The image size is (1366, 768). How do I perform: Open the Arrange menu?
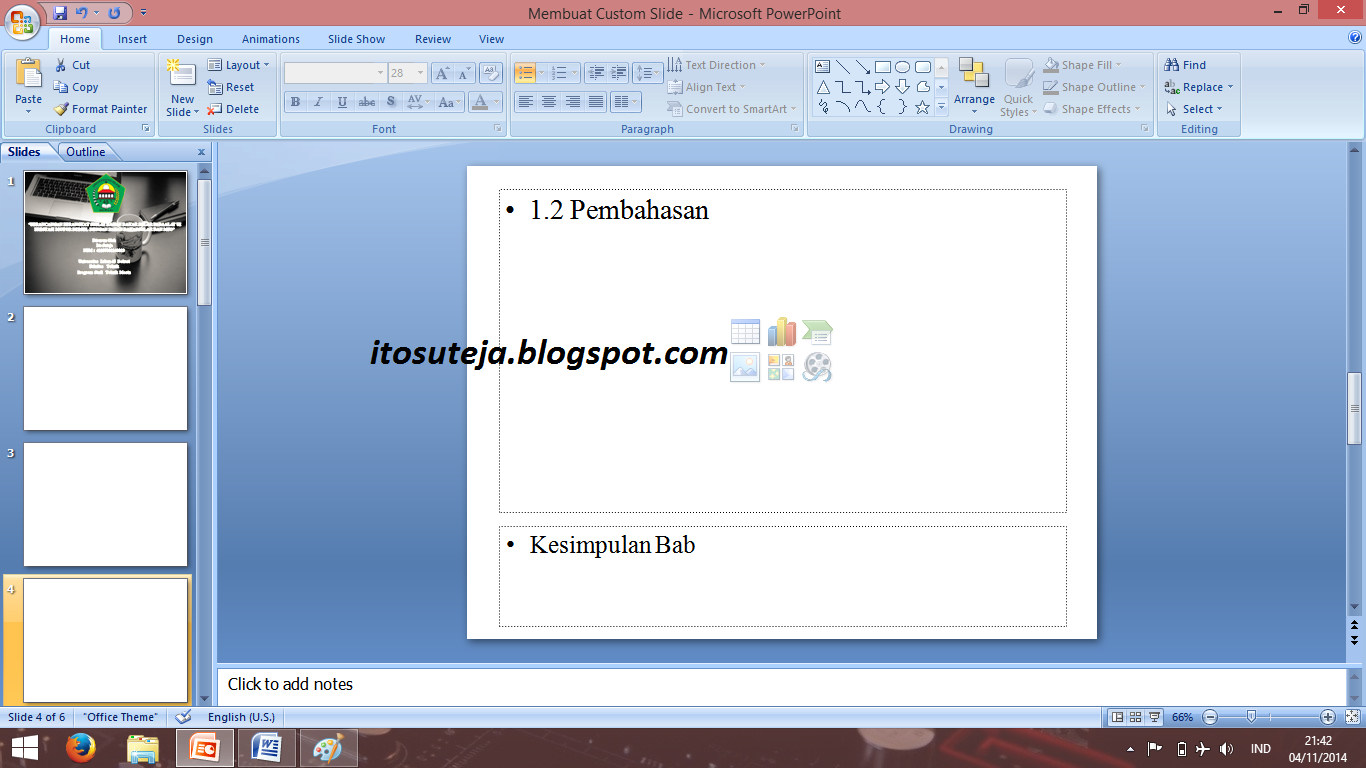coord(974,85)
